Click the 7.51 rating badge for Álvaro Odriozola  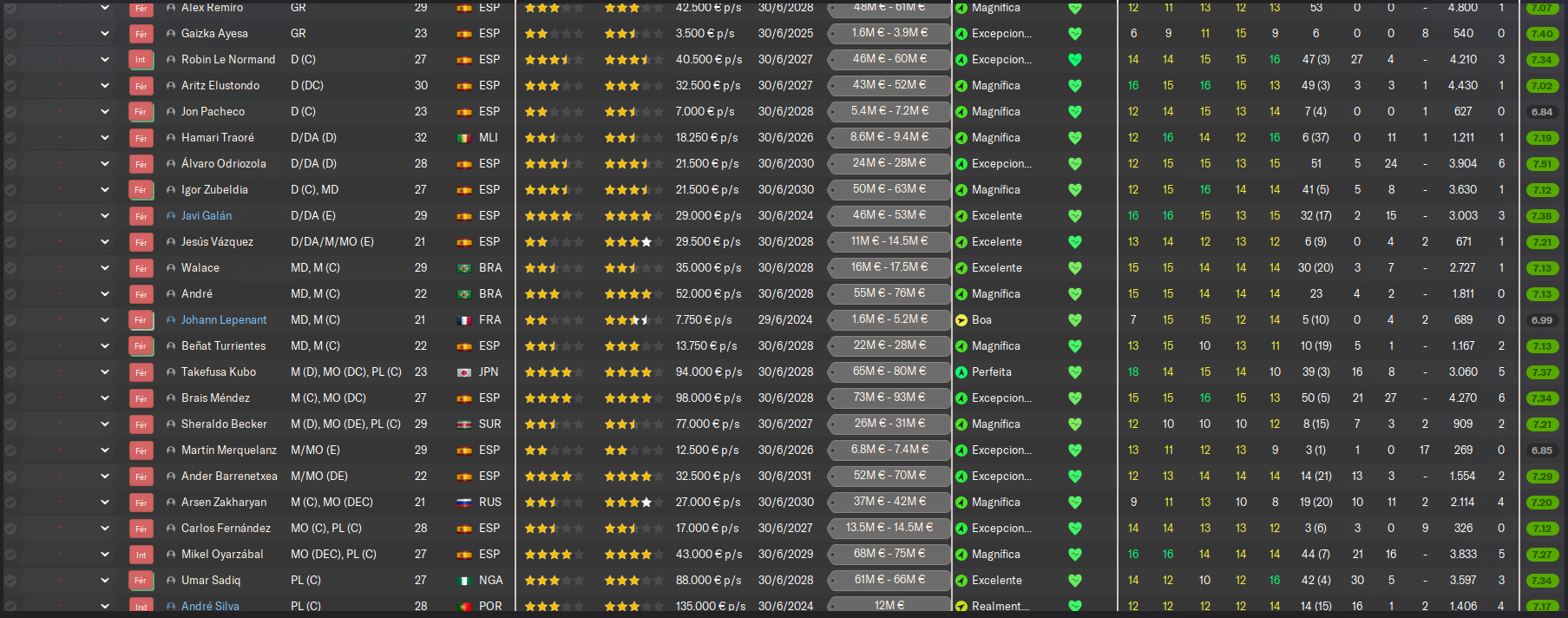tap(1541, 164)
